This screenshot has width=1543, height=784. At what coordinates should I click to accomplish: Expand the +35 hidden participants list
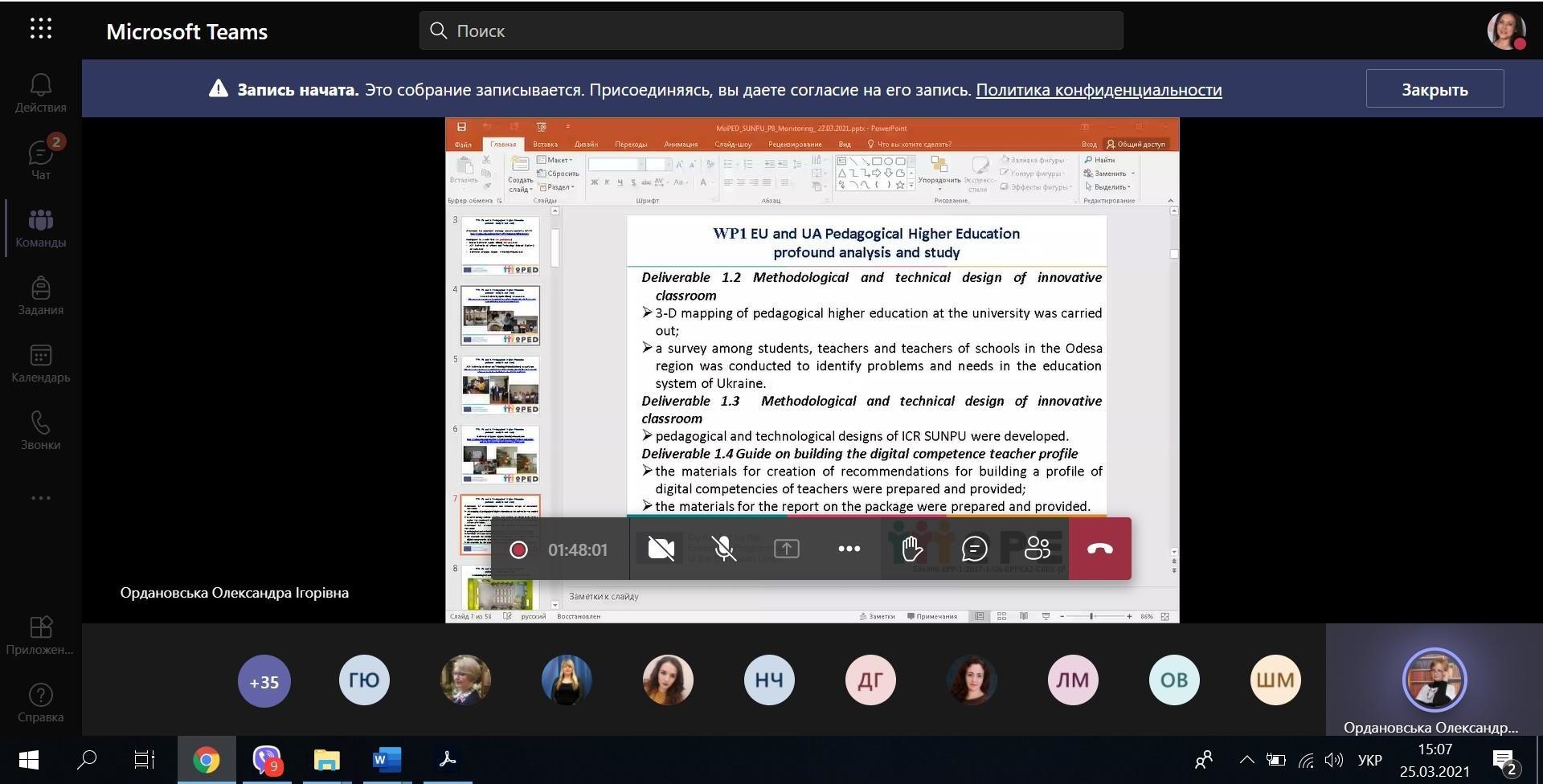click(264, 681)
